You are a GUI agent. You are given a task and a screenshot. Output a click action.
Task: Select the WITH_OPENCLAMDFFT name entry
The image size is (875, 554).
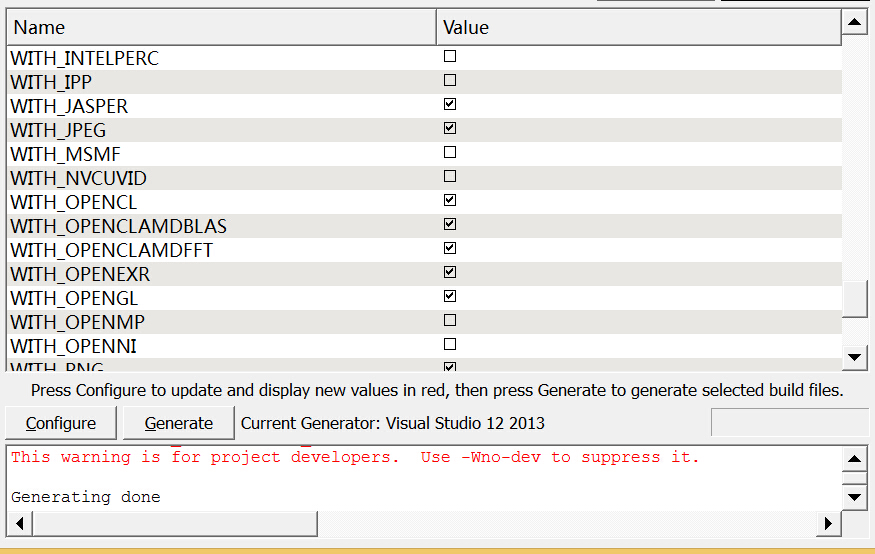click(112, 250)
